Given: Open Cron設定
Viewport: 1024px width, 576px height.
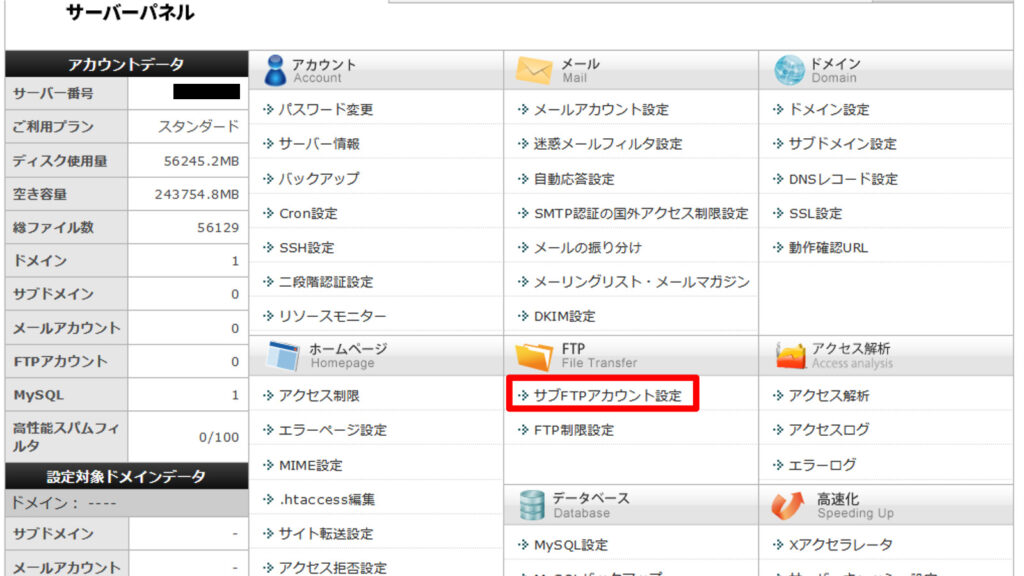Looking at the screenshot, I should click(x=308, y=213).
